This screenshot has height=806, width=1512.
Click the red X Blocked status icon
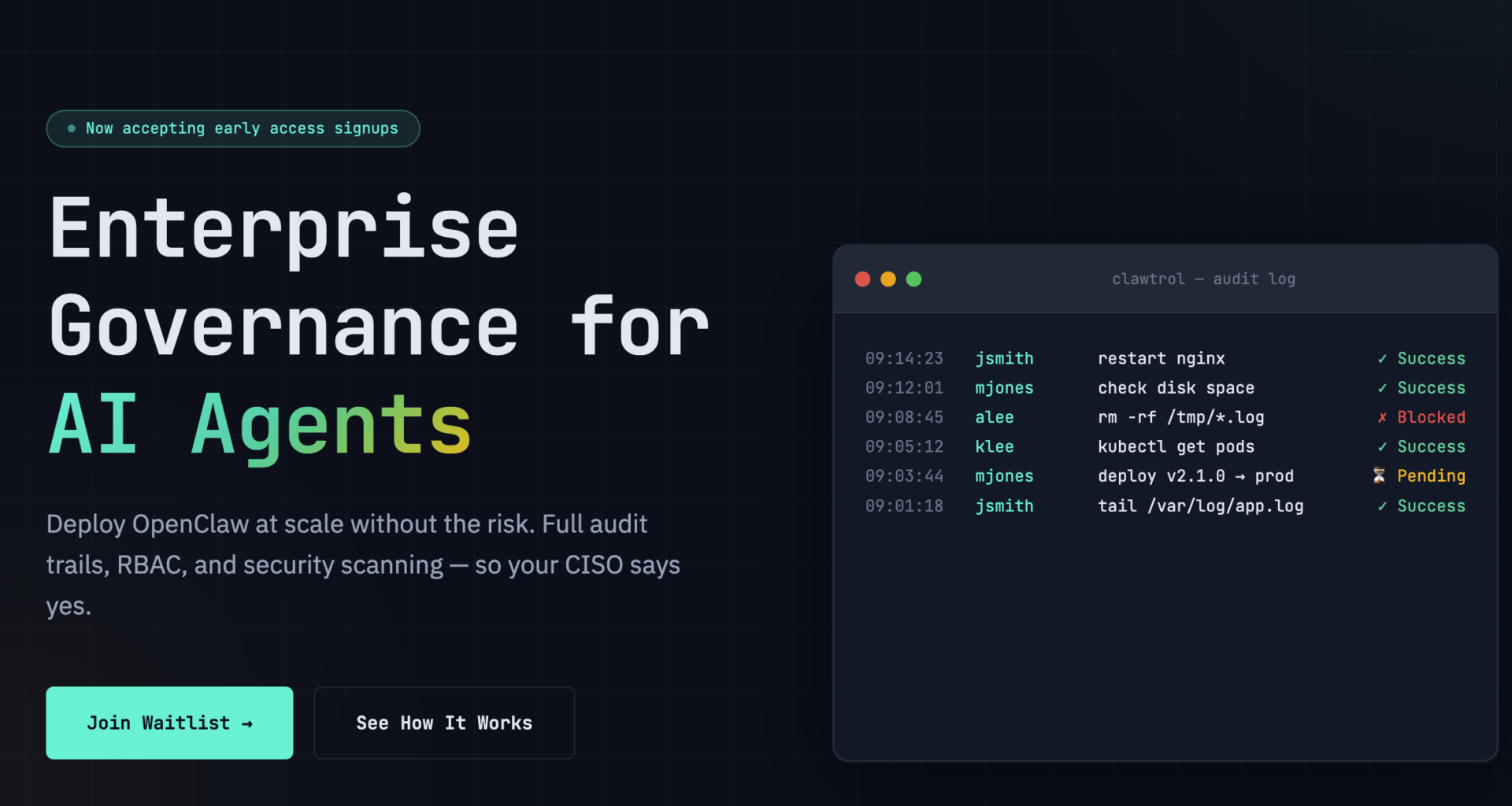pos(1382,417)
